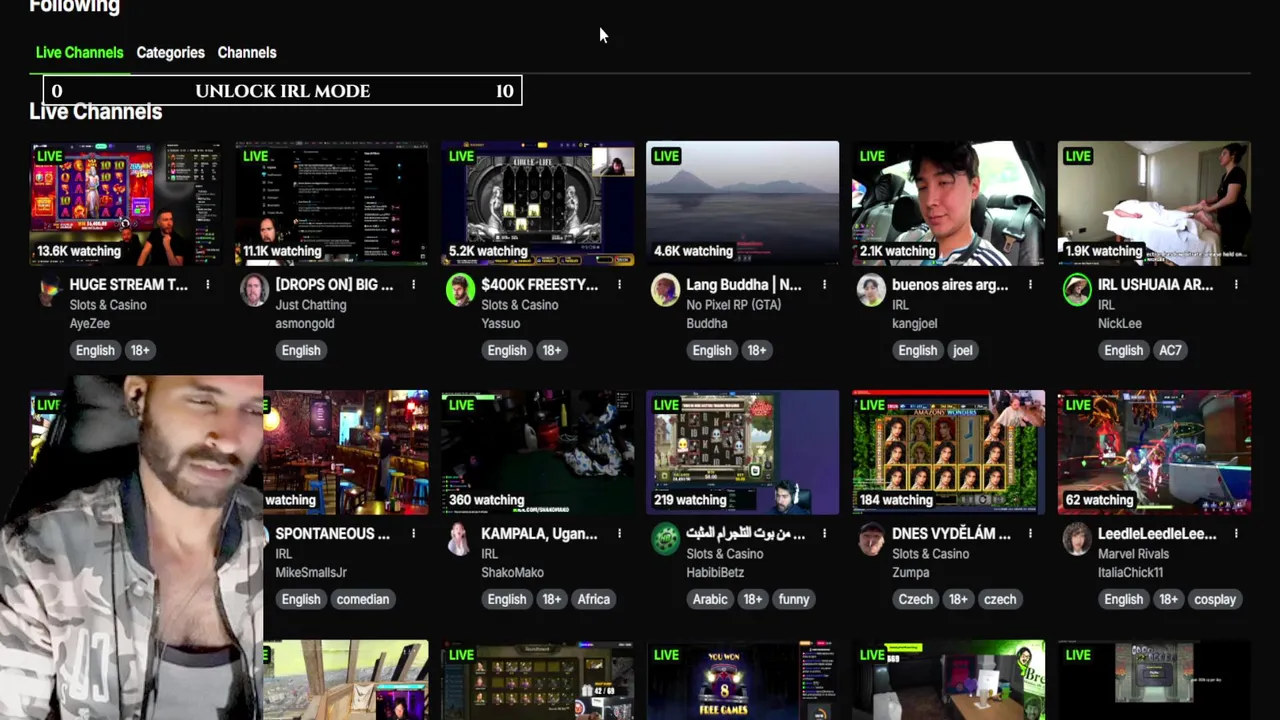This screenshot has height=720, width=1280.
Task: Open options menu for SPONTANEOUS stream
Action: coord(413,534)
